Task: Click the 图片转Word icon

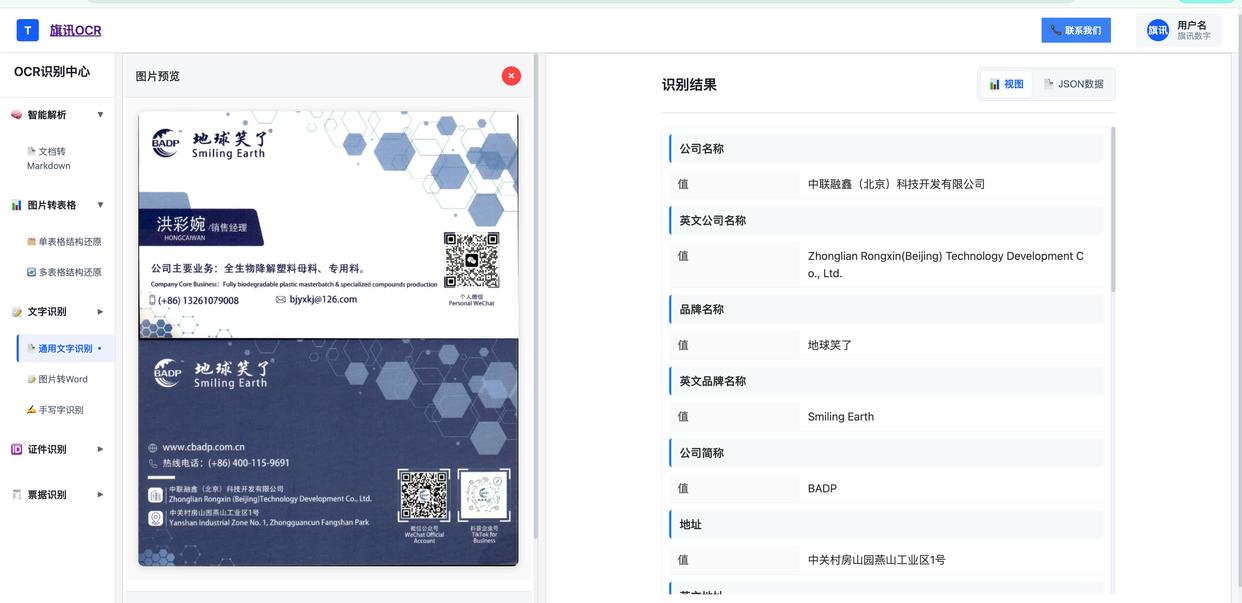Action: point(31,379)
